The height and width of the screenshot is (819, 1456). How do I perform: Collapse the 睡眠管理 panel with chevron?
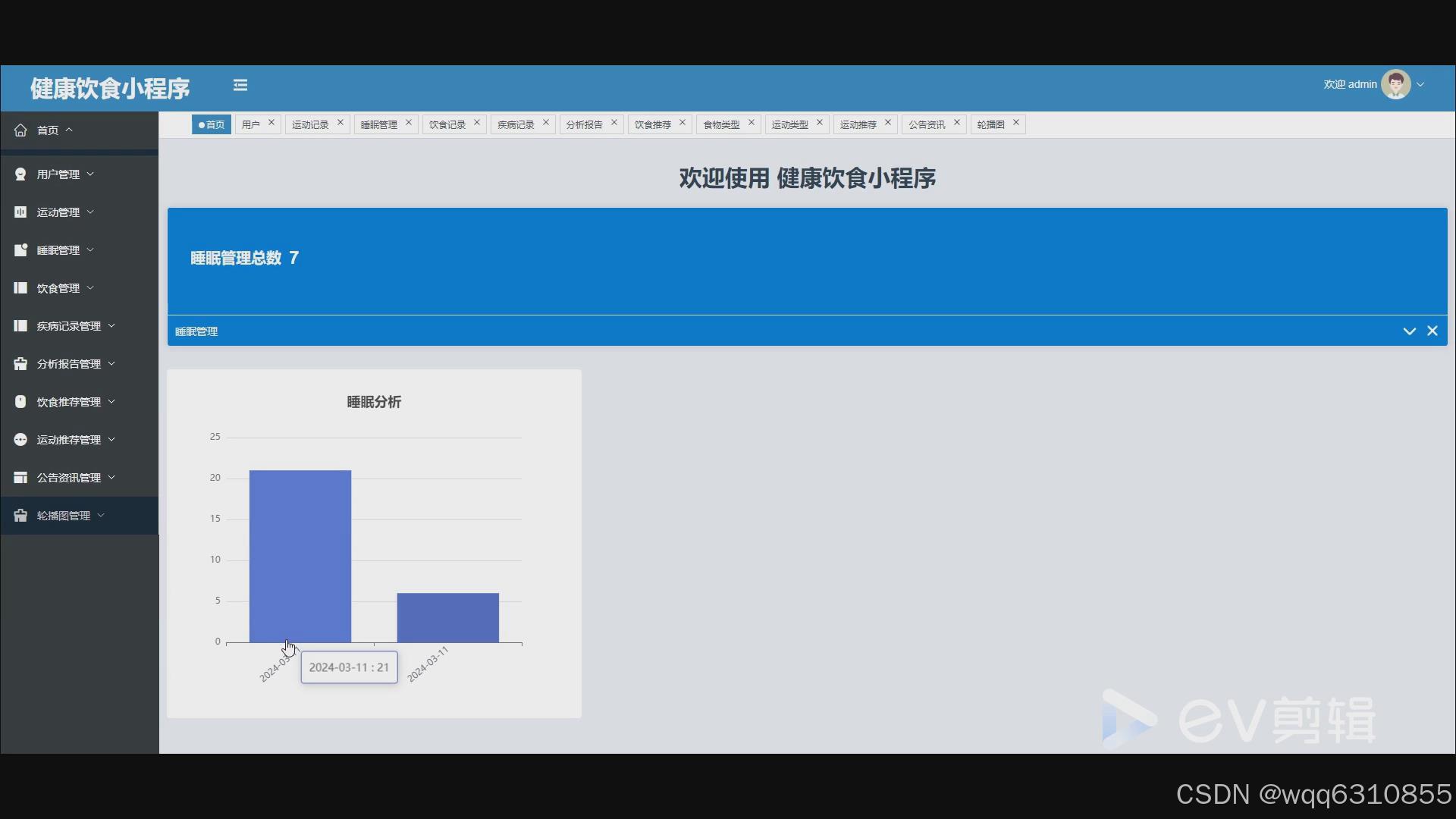tap(1410, 331)
